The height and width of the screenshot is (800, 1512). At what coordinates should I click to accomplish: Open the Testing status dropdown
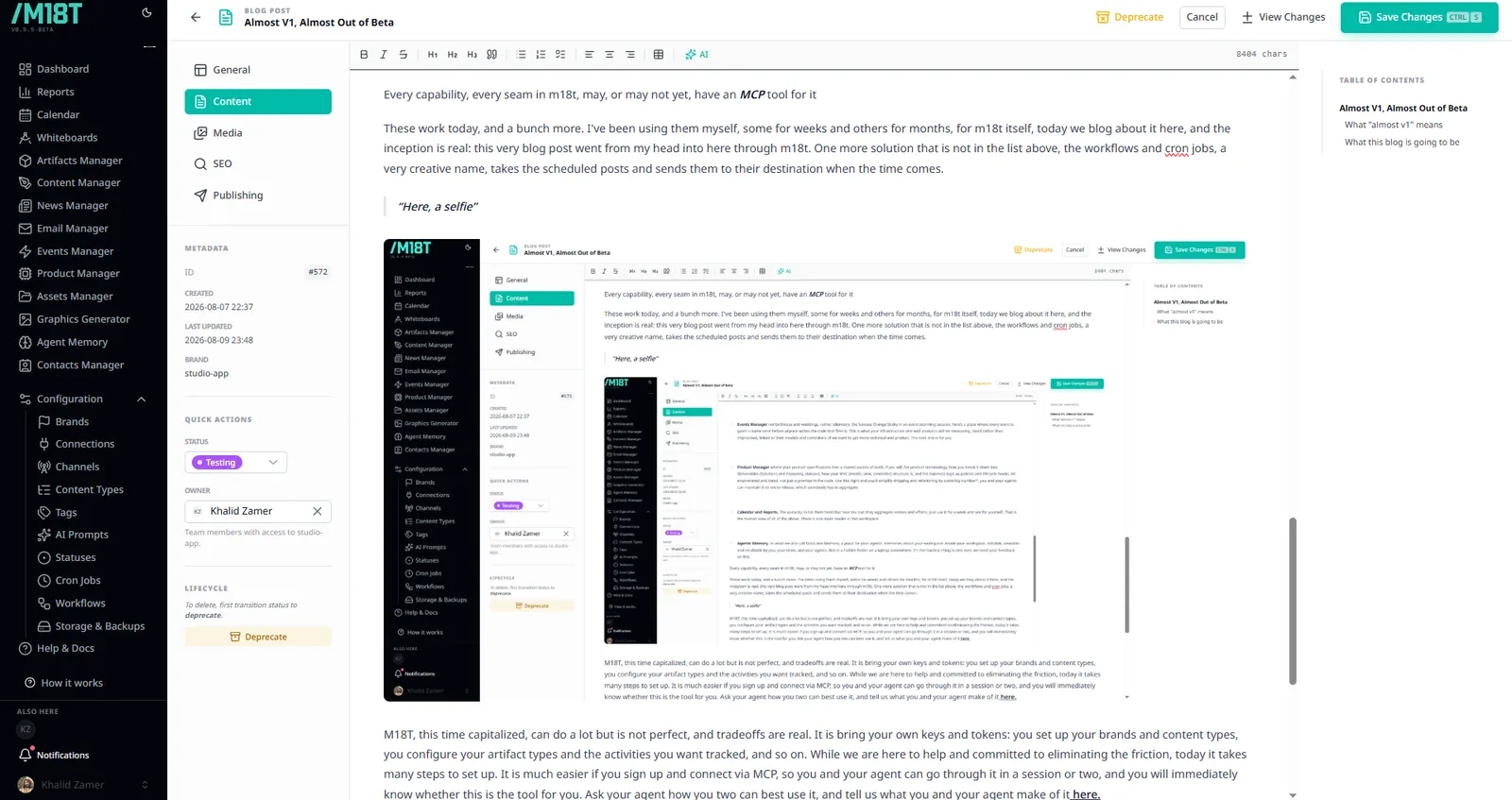236,462
